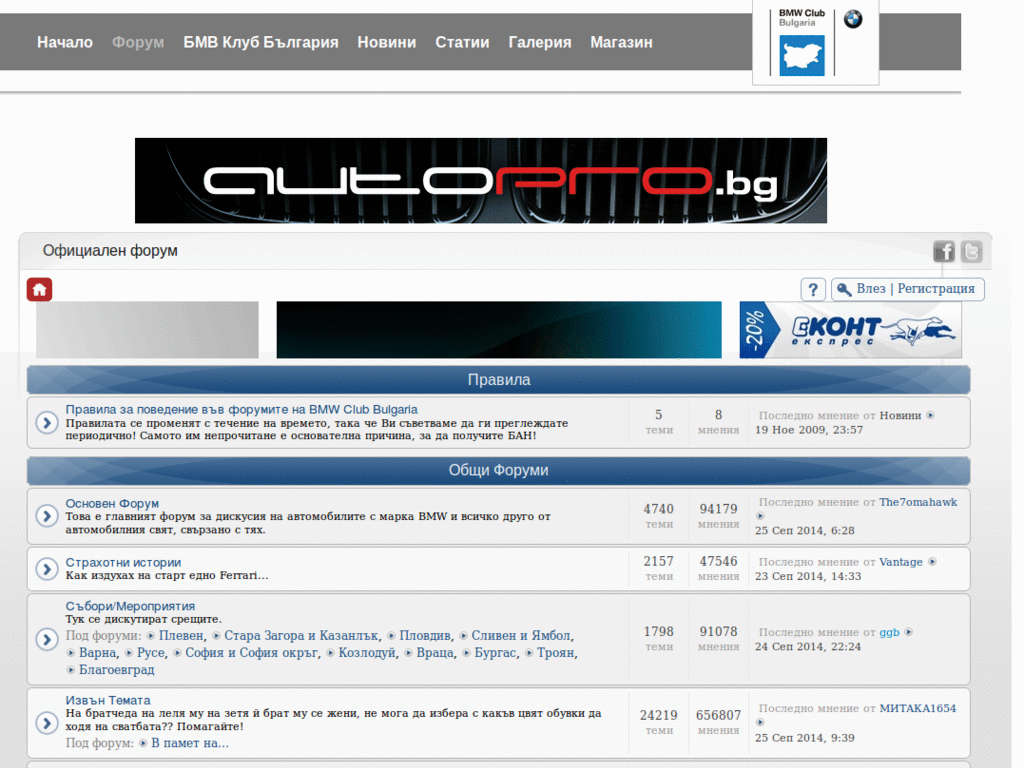View Vantage user profile
1024x768 pixels.
point(901,562)
